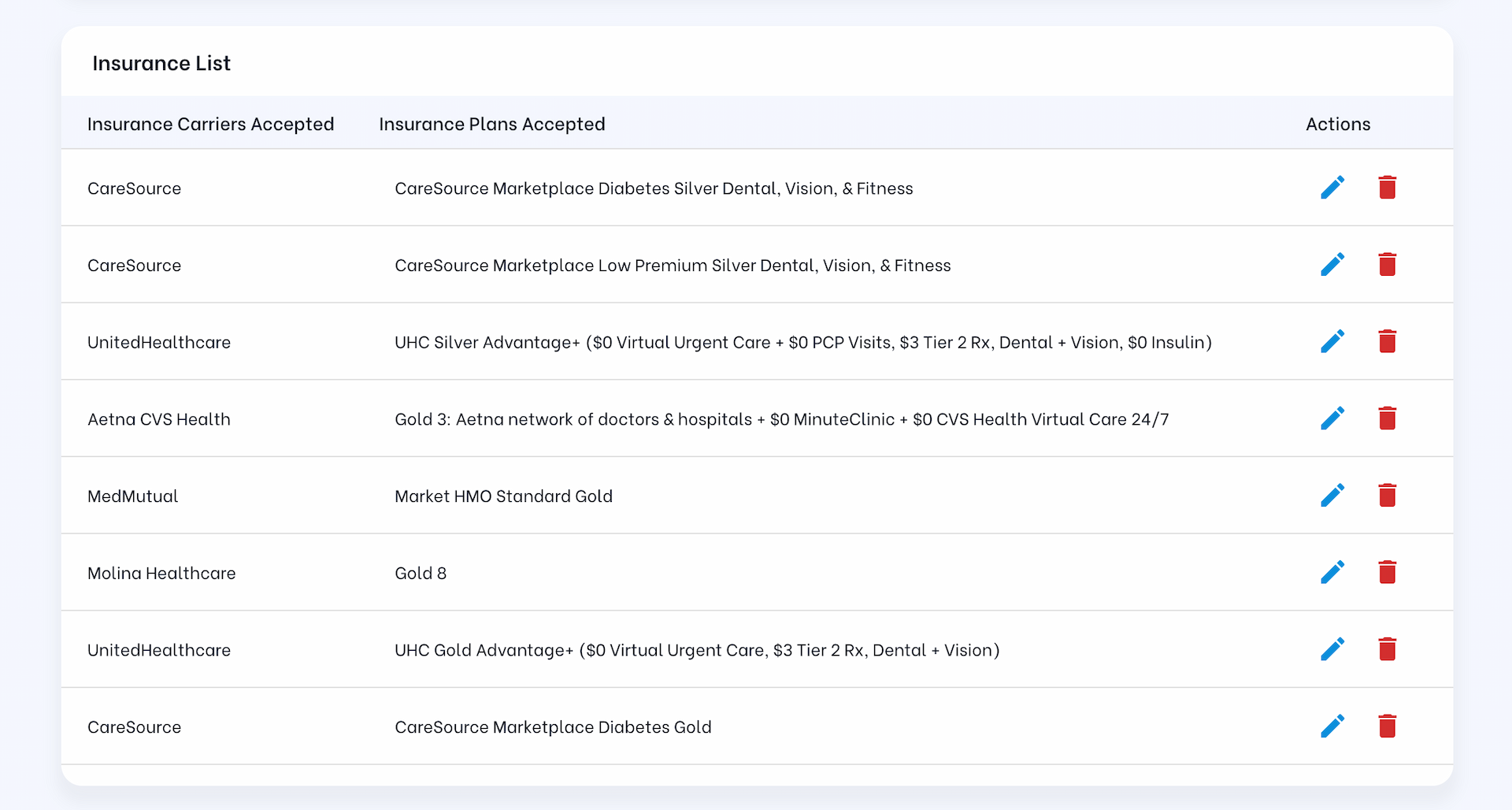Click CareSource carrier in Diabetes Silver Dental row
Image resolution: width=1512 pixels, height=810 pixels.
(134, 188)
